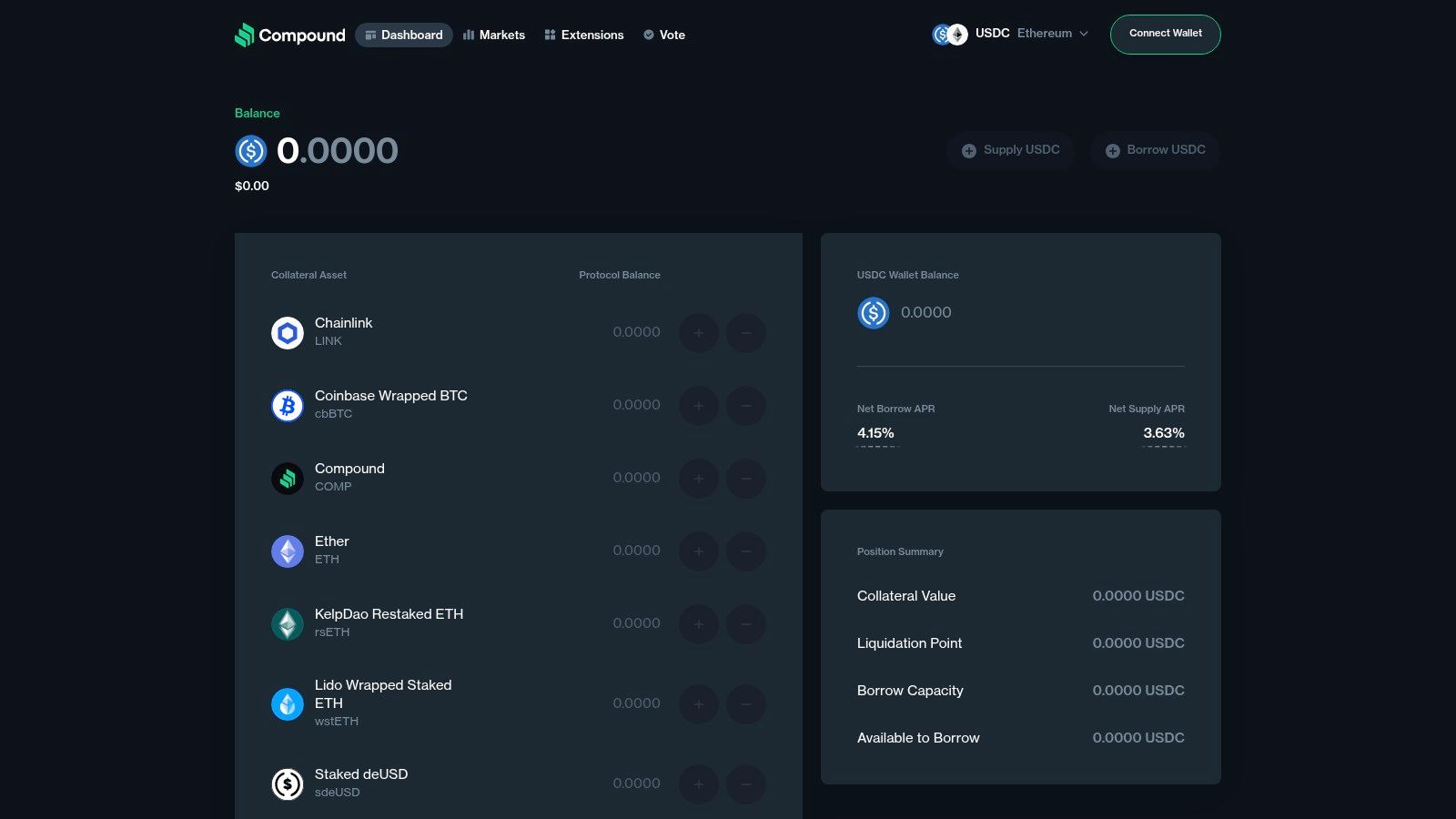Add rsETH collateral with plus button
1456x819 pixels.
coord(699,624)
